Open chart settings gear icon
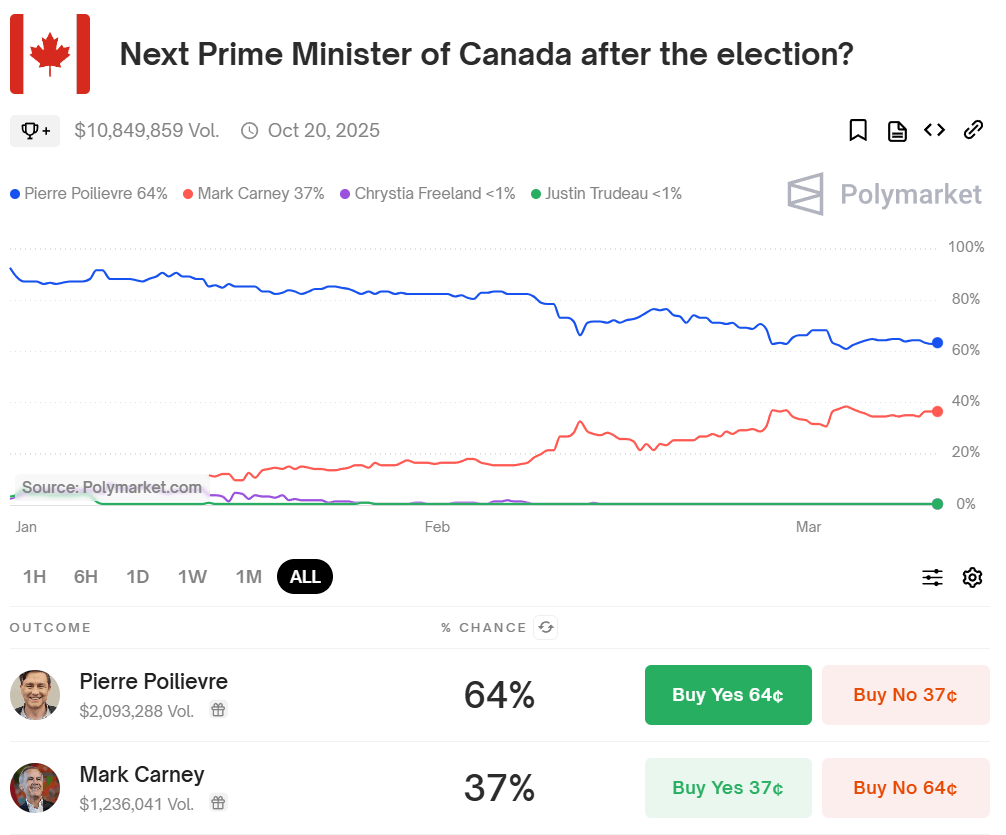Viewport: 1006px width, 835px height. [x=972, y=577]
